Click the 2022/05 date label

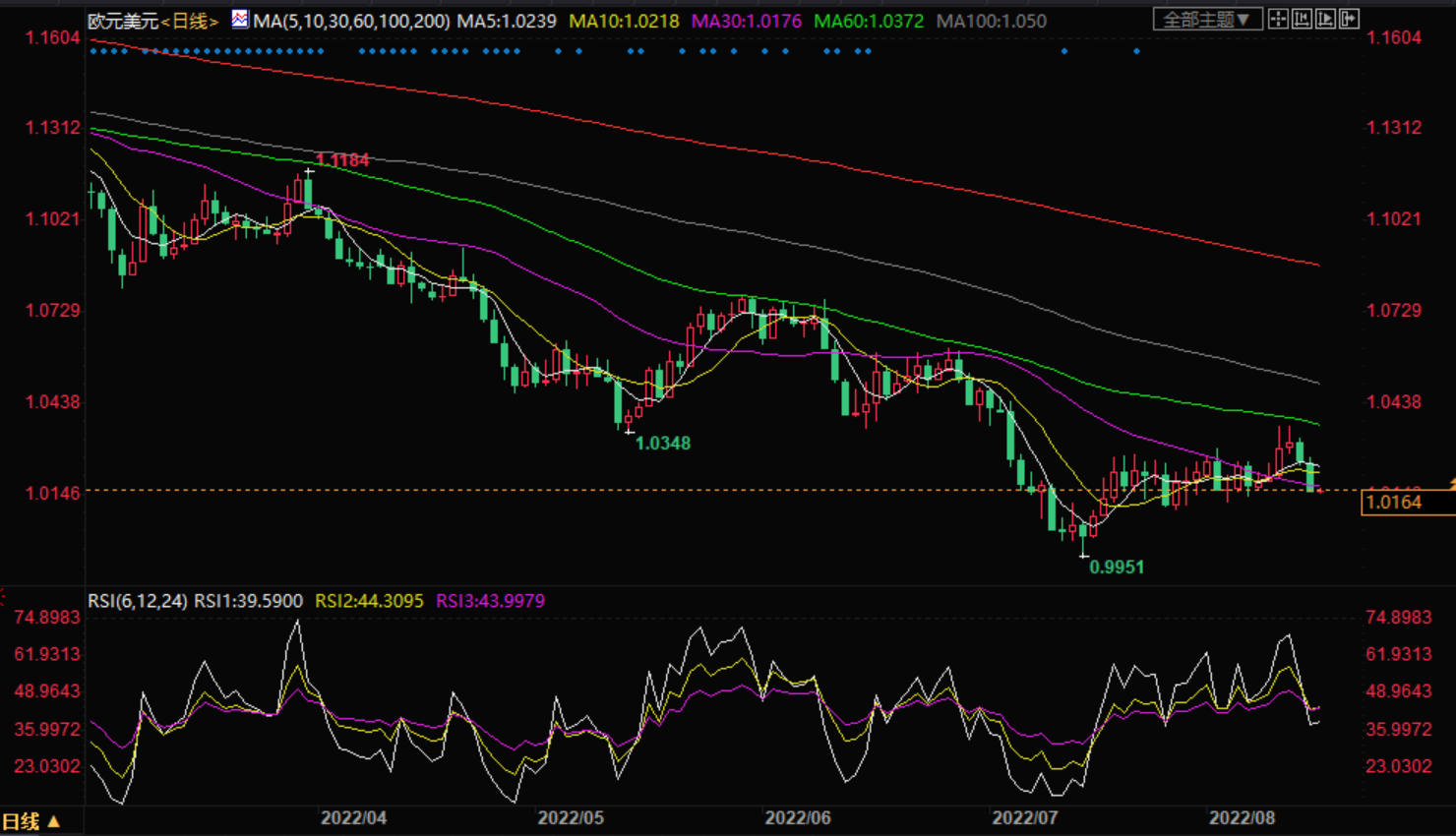[571, 817]
